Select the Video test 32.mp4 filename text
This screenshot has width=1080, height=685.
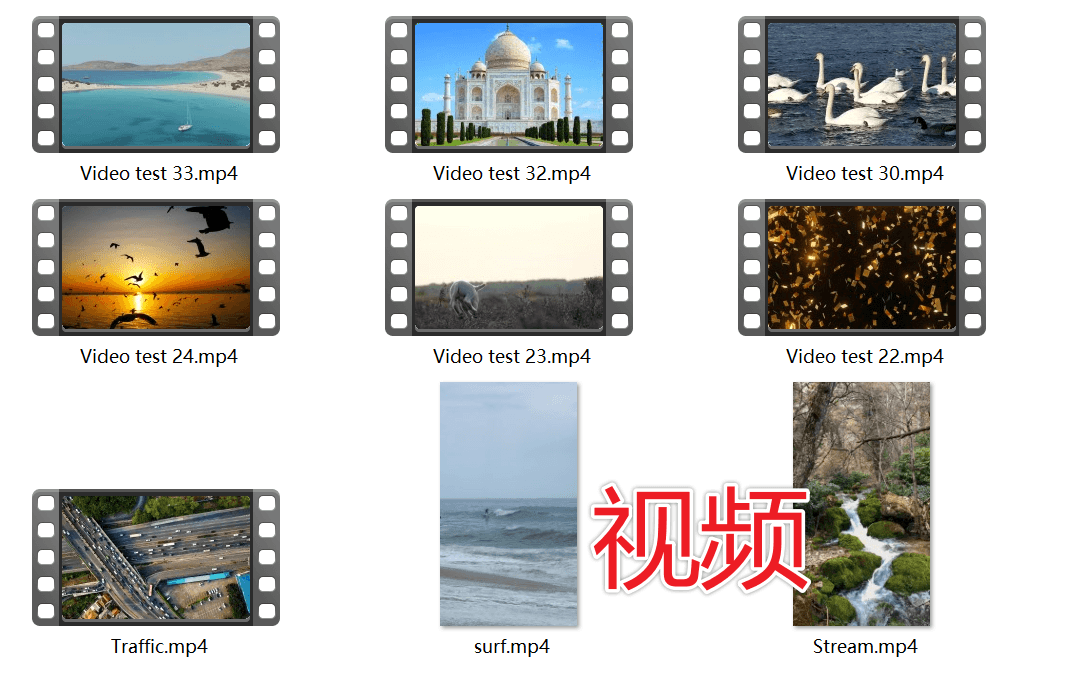[x=510, y=173]
